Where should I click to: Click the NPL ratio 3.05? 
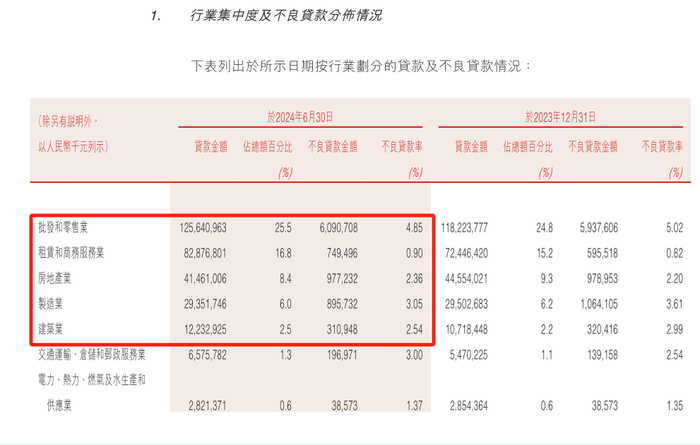(414, 304)
